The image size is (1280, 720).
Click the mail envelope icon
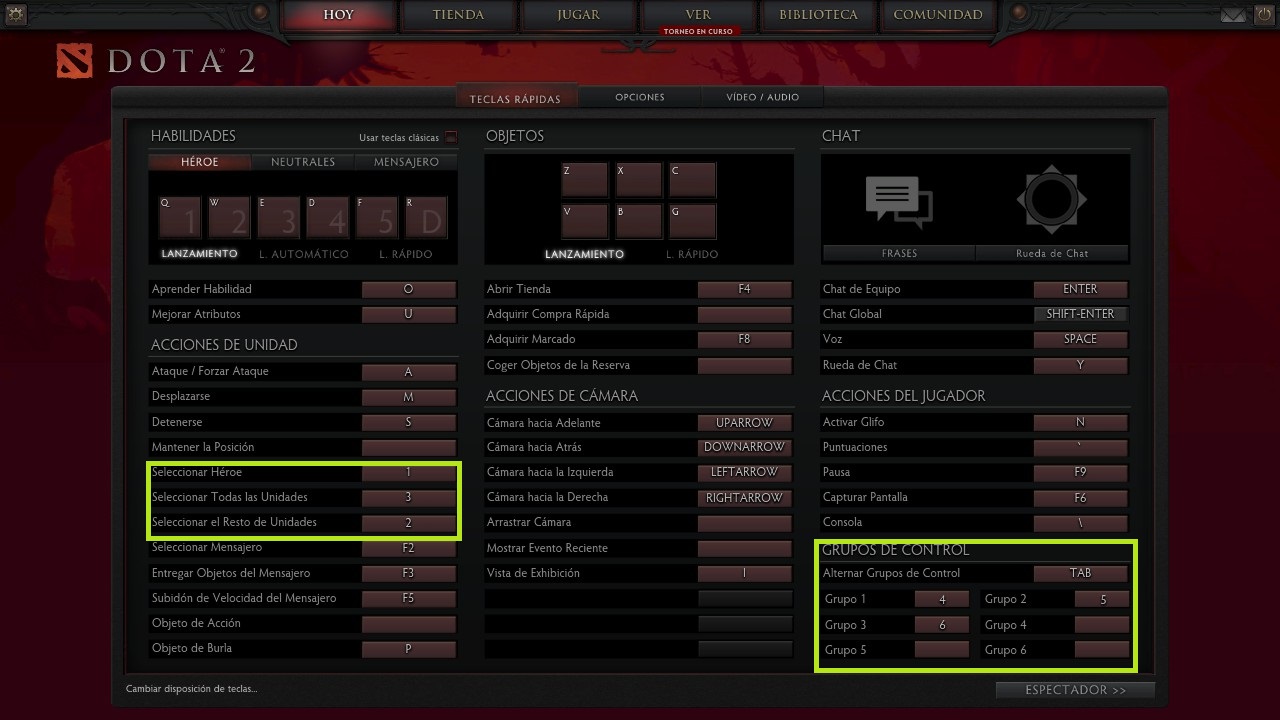pyautogui.click(x=1234, y=15)
